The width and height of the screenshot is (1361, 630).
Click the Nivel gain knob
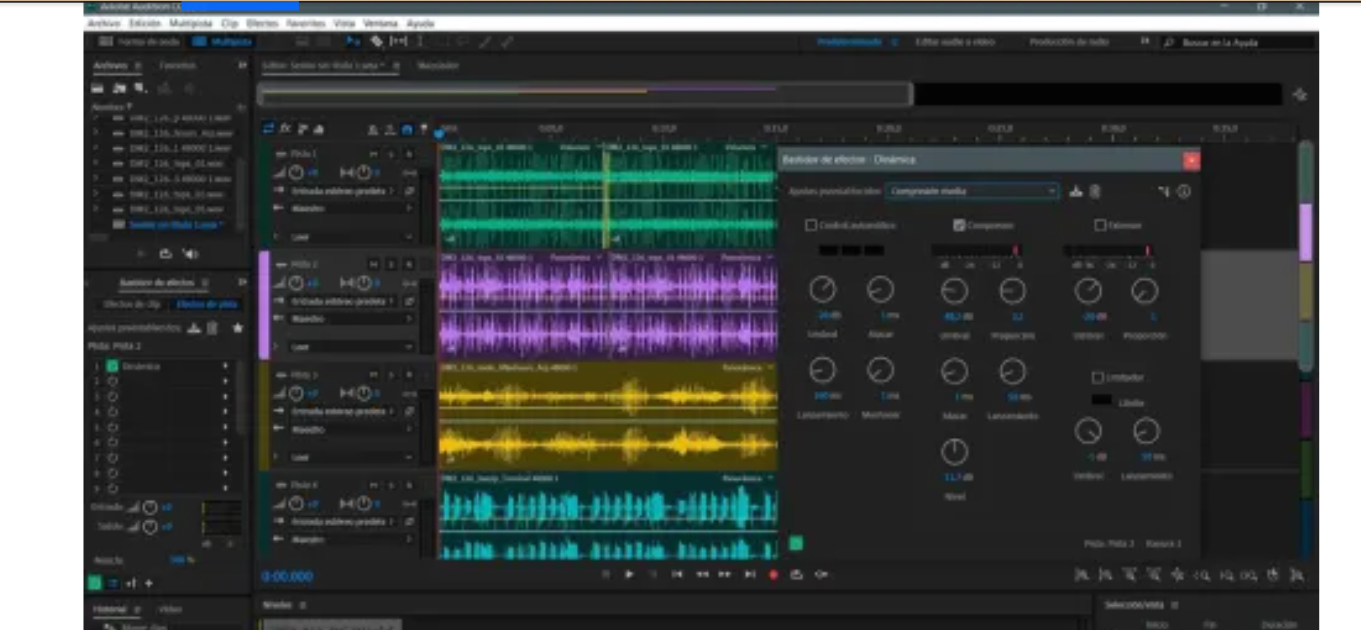(954, 451)
